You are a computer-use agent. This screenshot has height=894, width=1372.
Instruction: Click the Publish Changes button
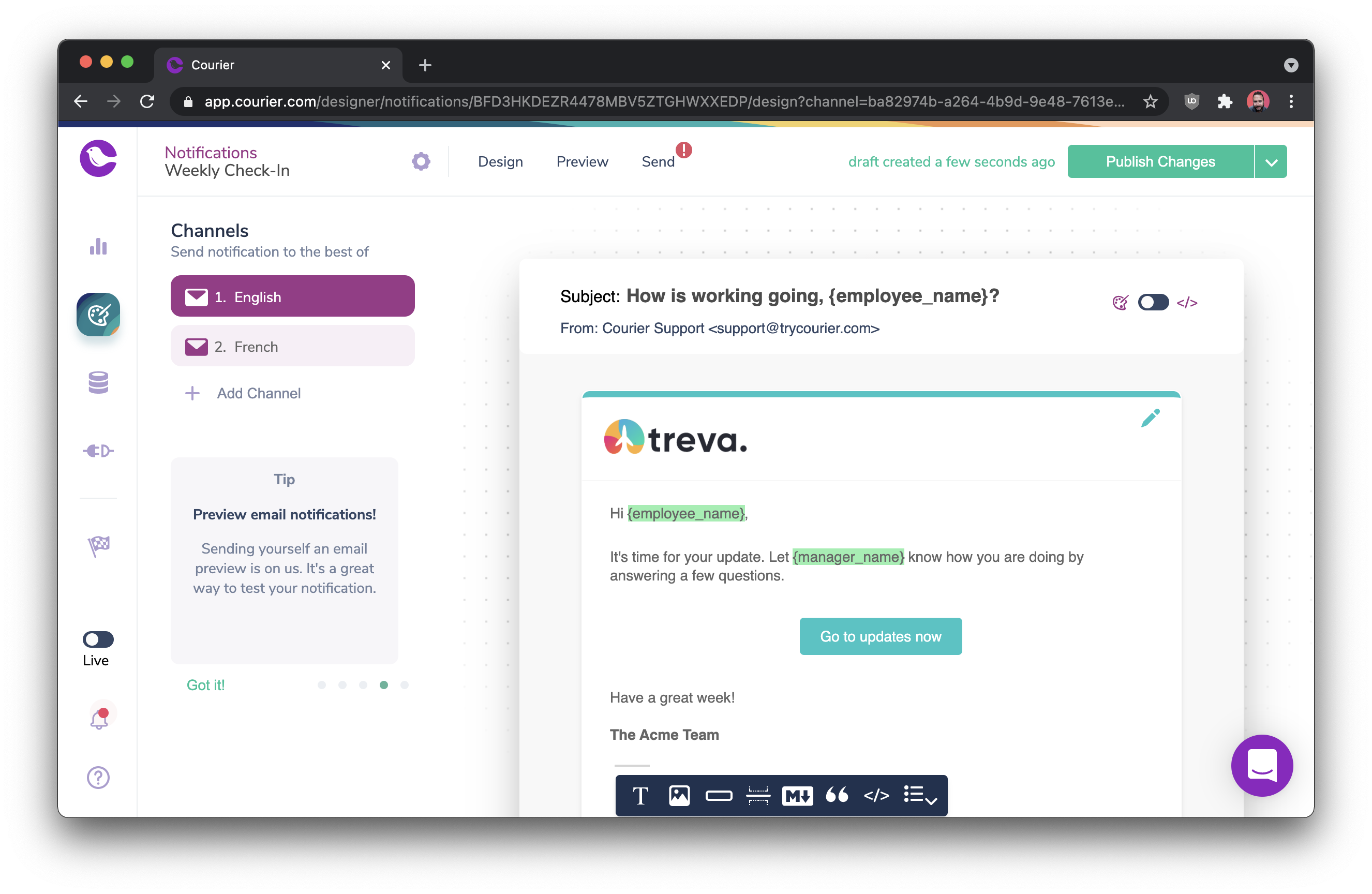click(x=1160, y=162)
